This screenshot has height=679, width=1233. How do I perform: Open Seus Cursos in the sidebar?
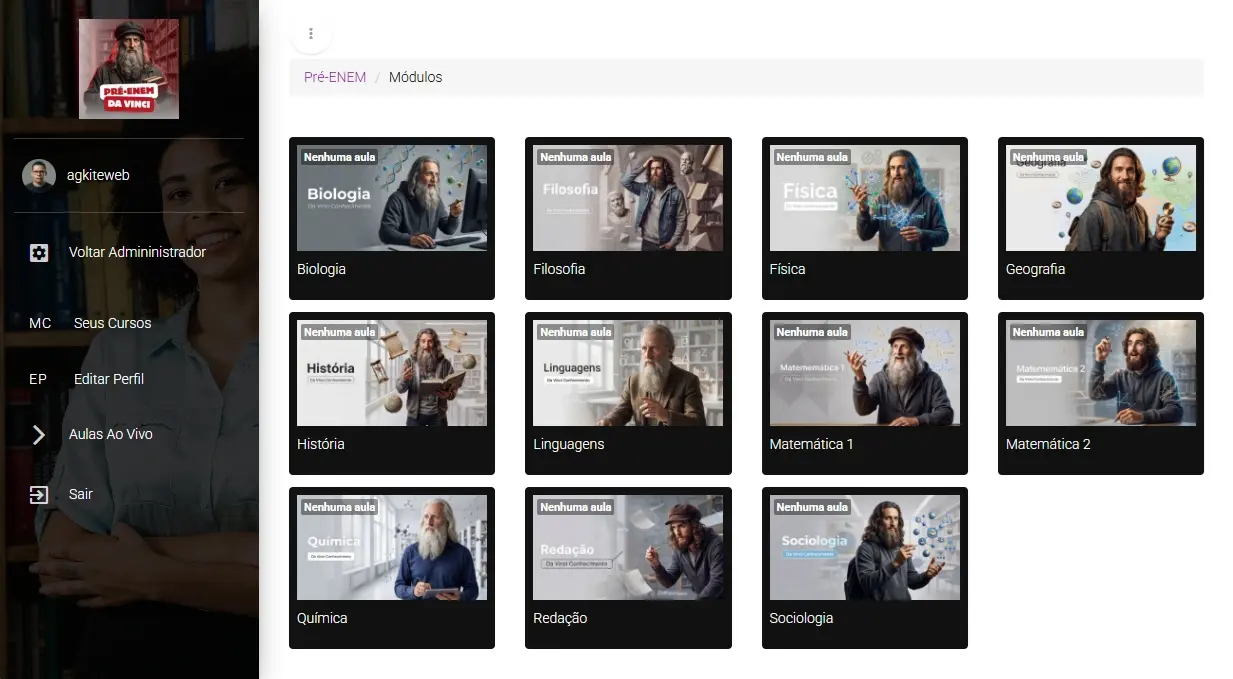click(112, 323)
